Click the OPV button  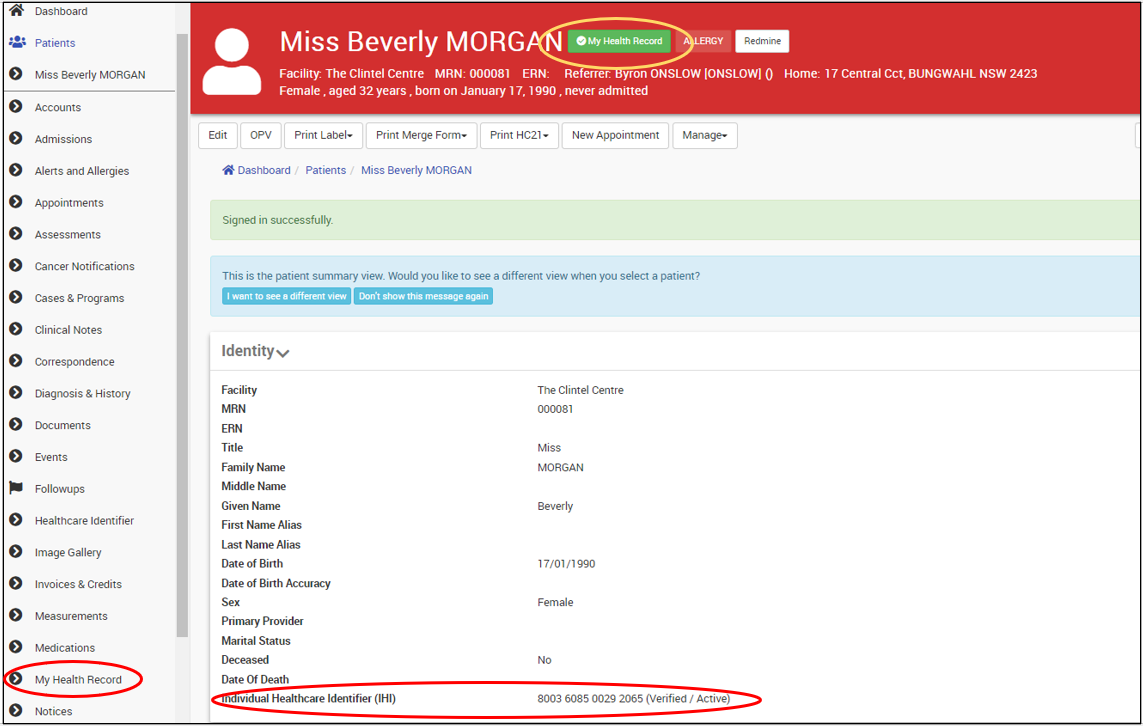[x=260, y=136]
